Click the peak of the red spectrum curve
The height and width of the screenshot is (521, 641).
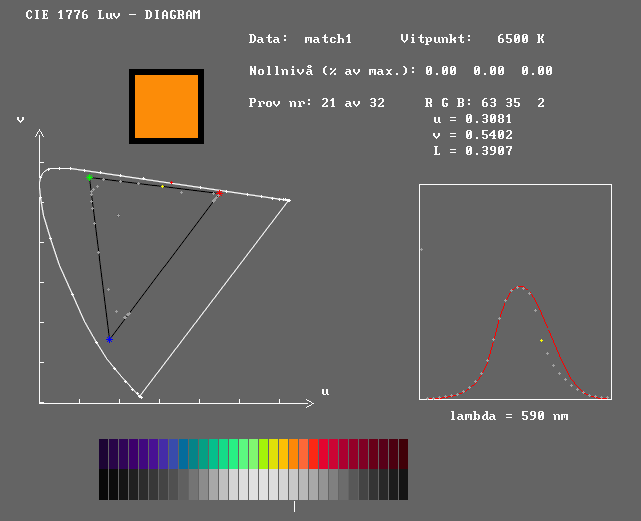click(x=519, y=286)
